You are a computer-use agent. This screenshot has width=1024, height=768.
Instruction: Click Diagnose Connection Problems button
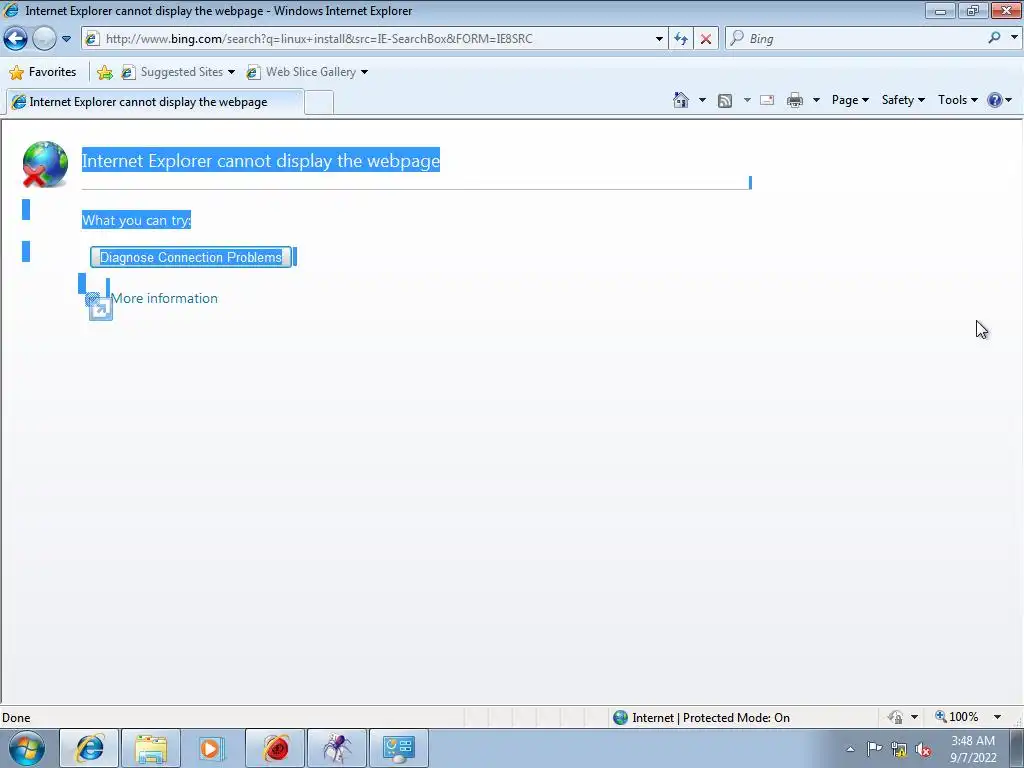191,257
